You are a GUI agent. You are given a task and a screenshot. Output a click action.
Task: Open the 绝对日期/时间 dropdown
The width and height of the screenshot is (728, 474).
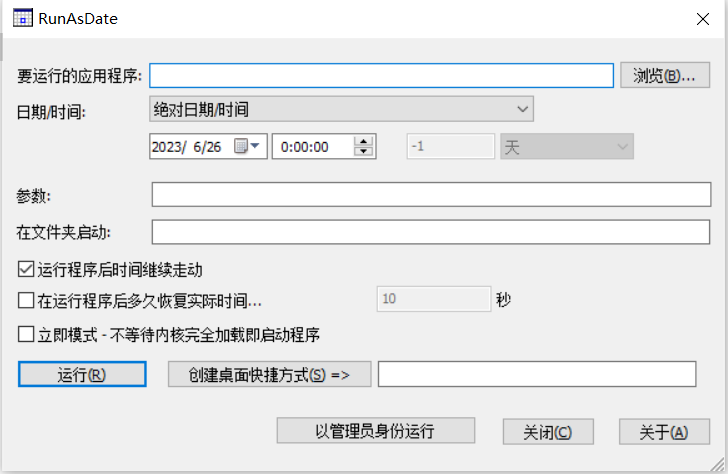pos(341,109)
